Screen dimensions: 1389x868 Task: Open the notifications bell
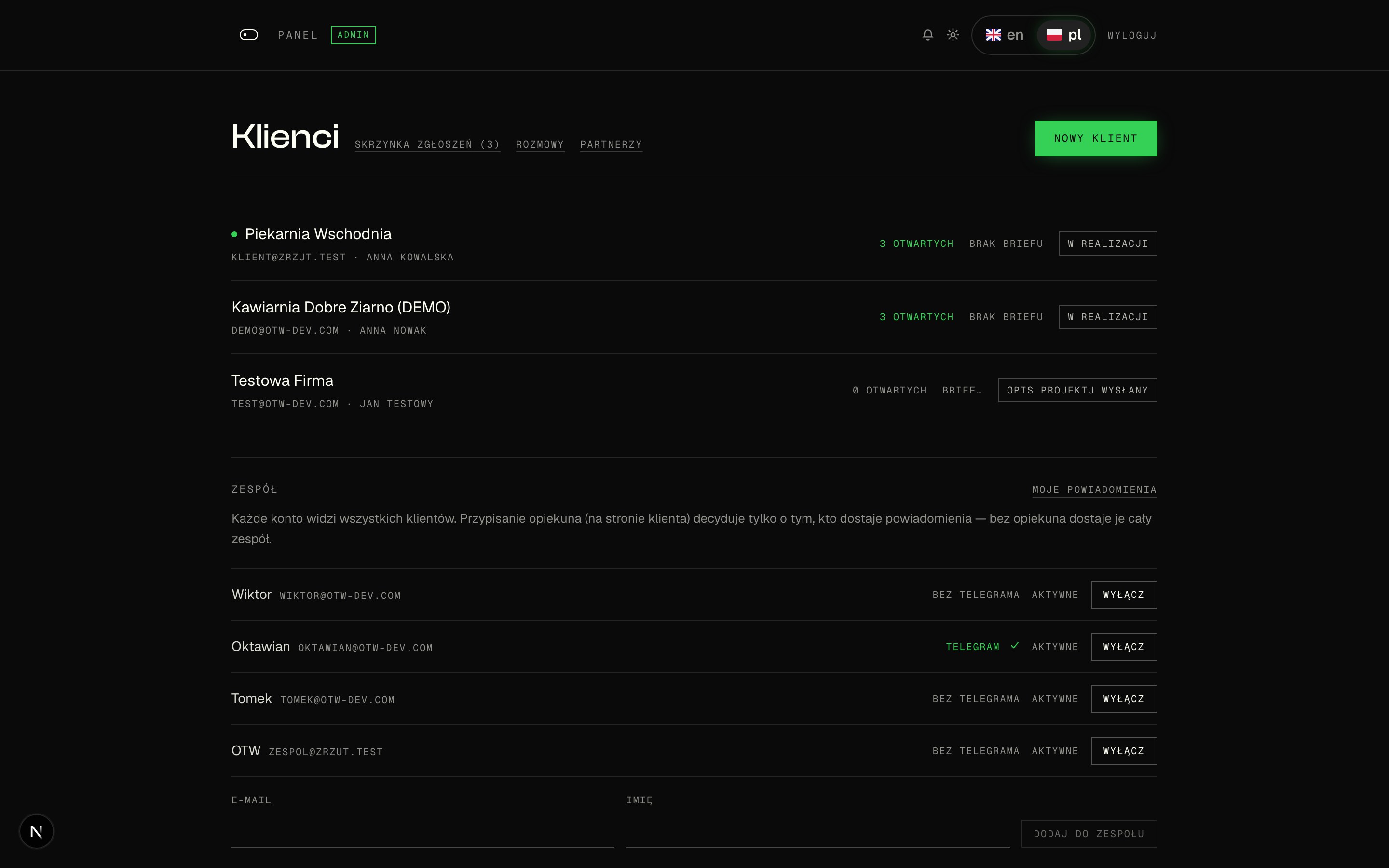coord(927,35)
